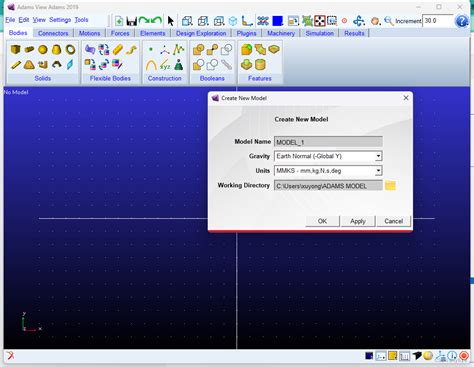This screenshot has height=367, width=474.
Task: Open the blue Help question icon
Action: point(462,21)
